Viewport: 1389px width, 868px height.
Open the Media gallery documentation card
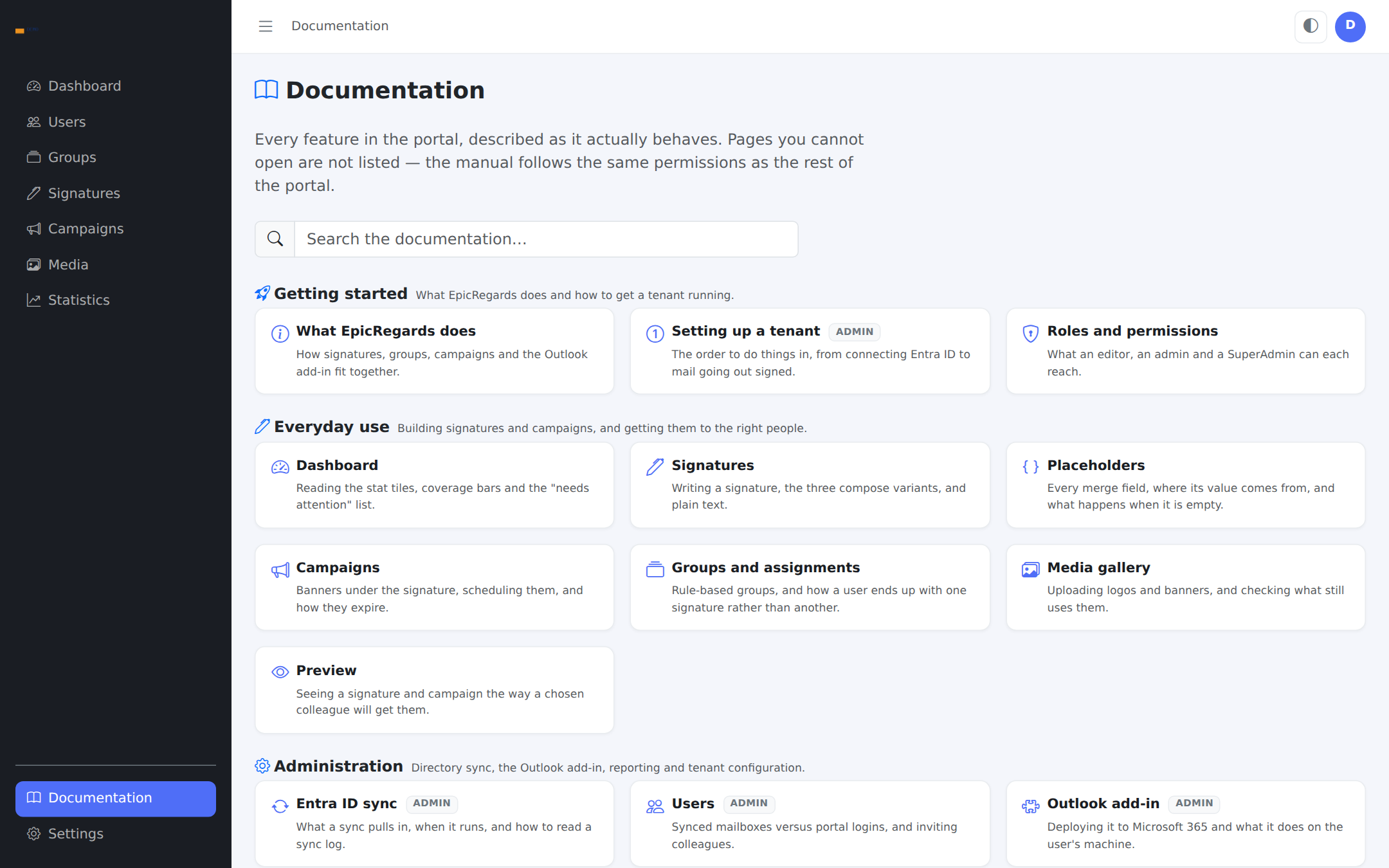[1185, 588]
